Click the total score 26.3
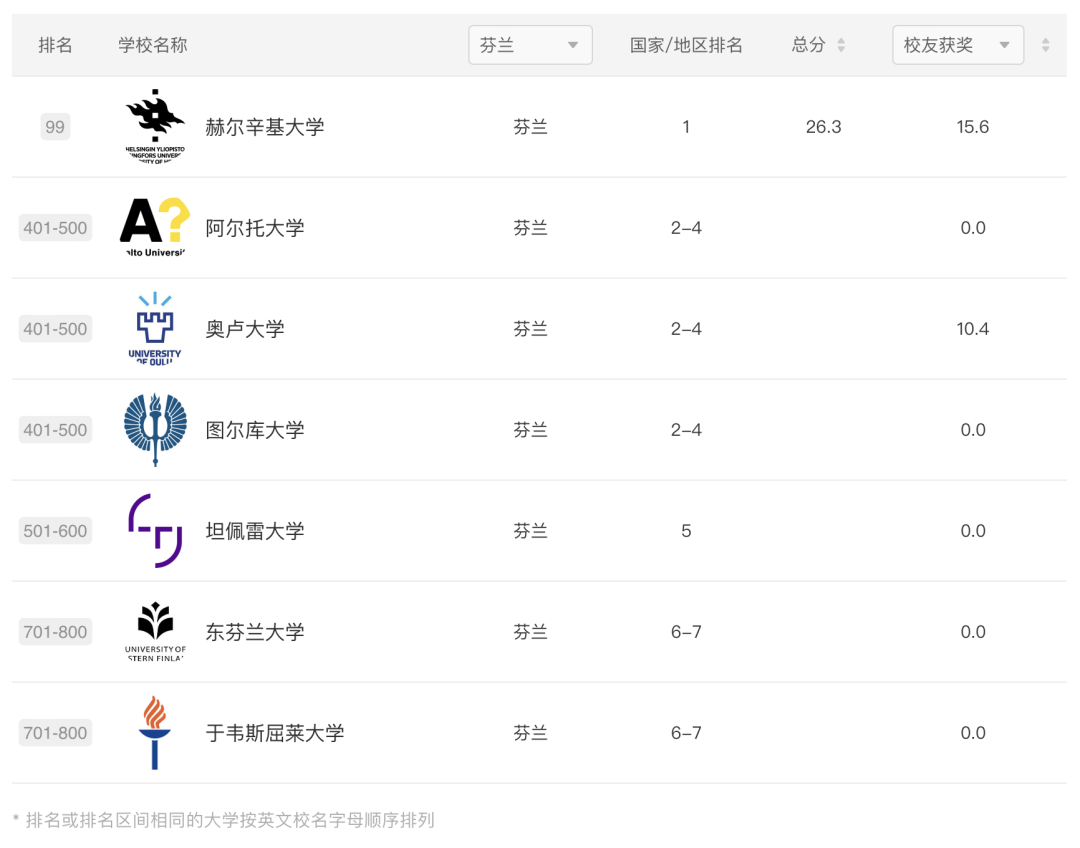 824,127
